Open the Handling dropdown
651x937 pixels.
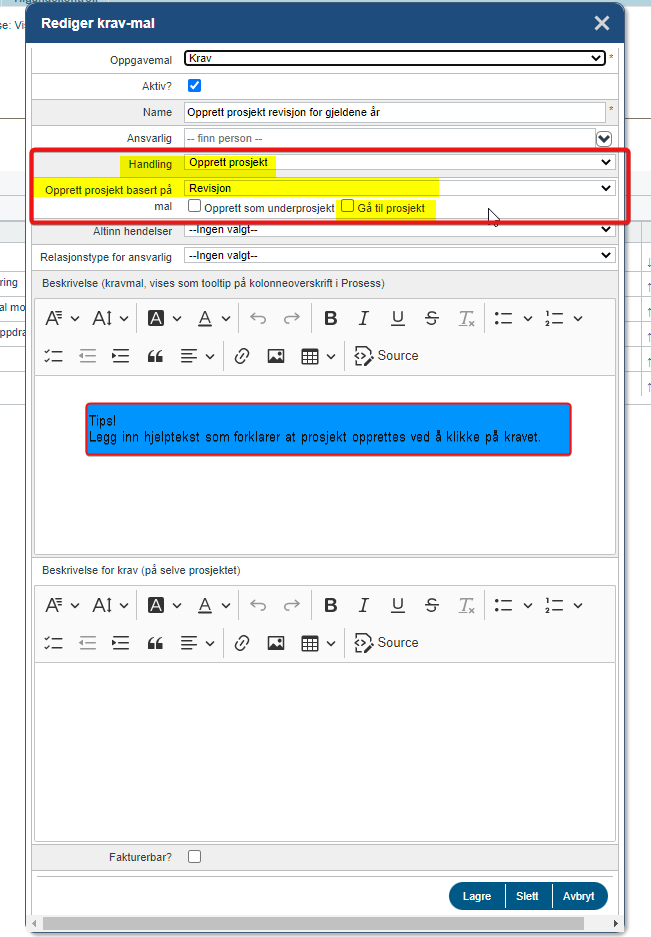pos(400,162)
